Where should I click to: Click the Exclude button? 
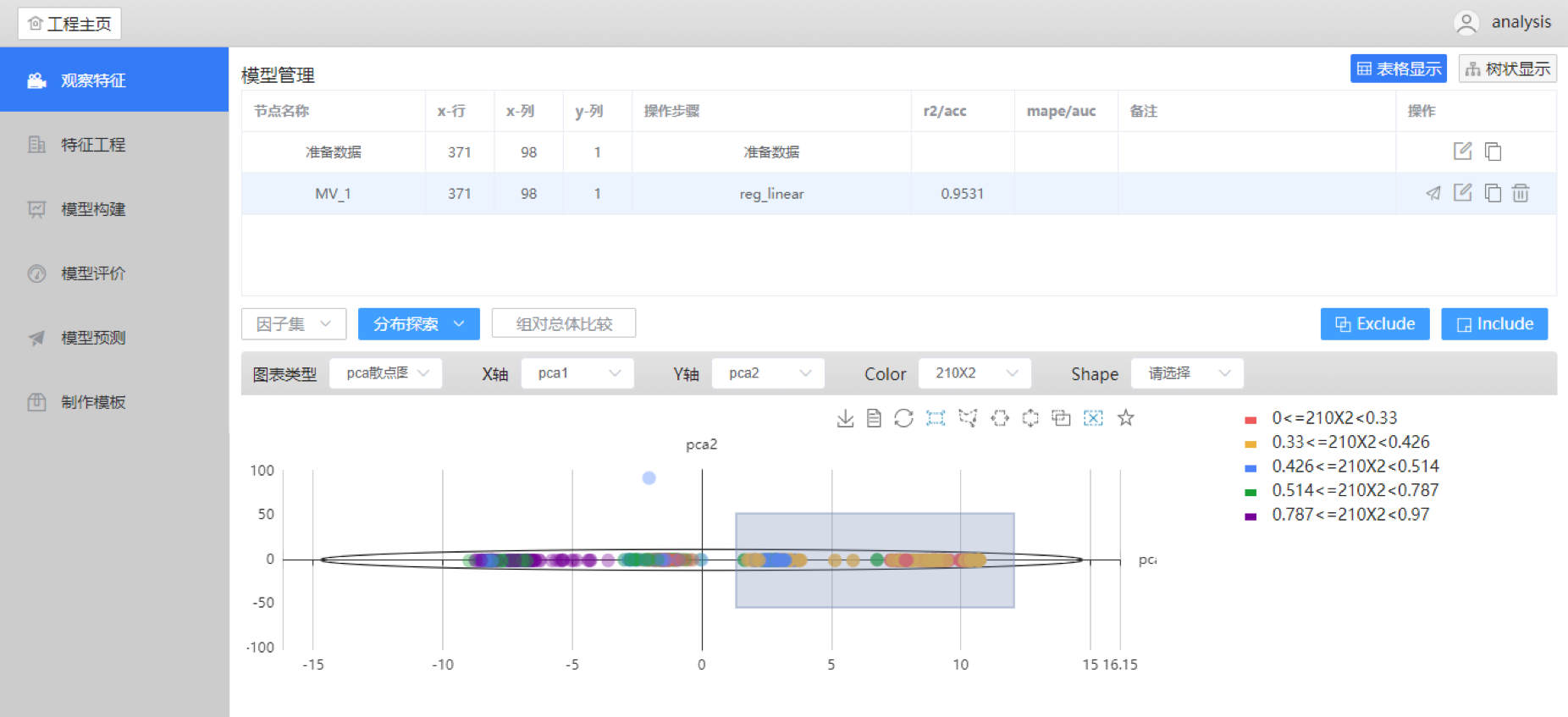click(x=1374, y=324)
